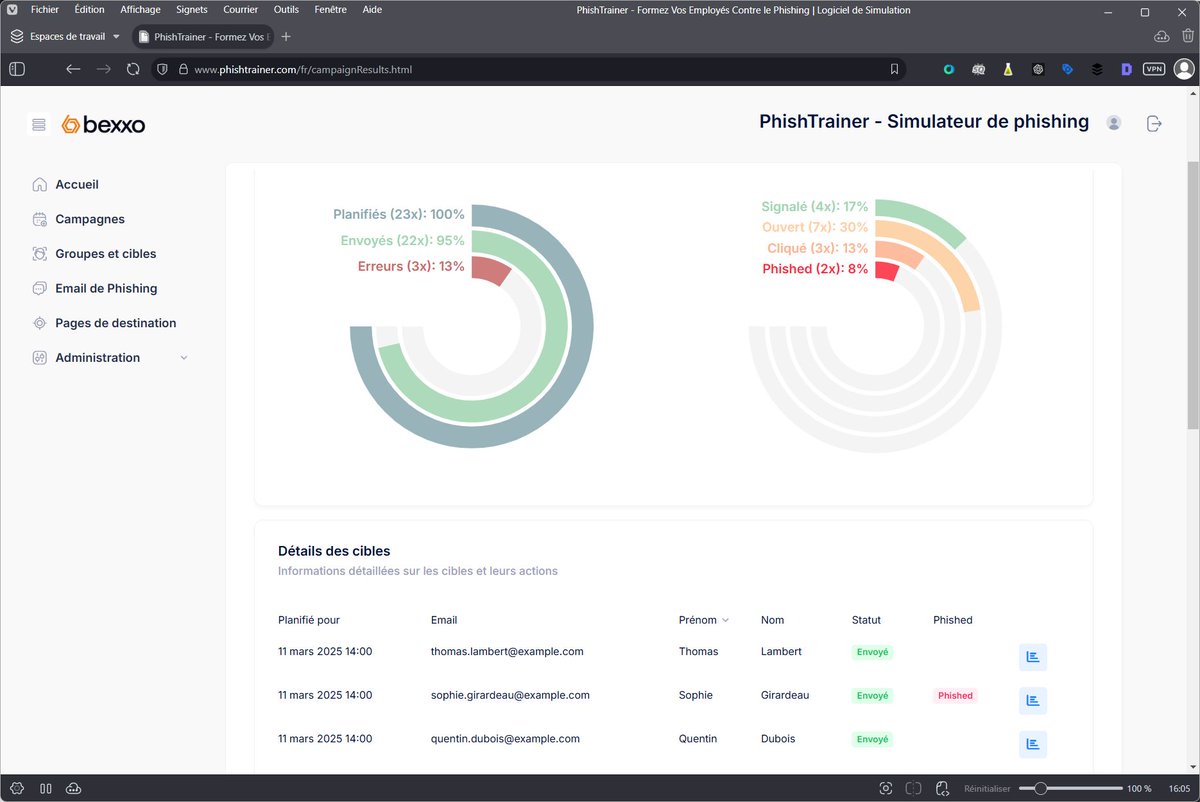Click the Nom column header
The height and width of the screenshot is (802, 1200).
773,620
